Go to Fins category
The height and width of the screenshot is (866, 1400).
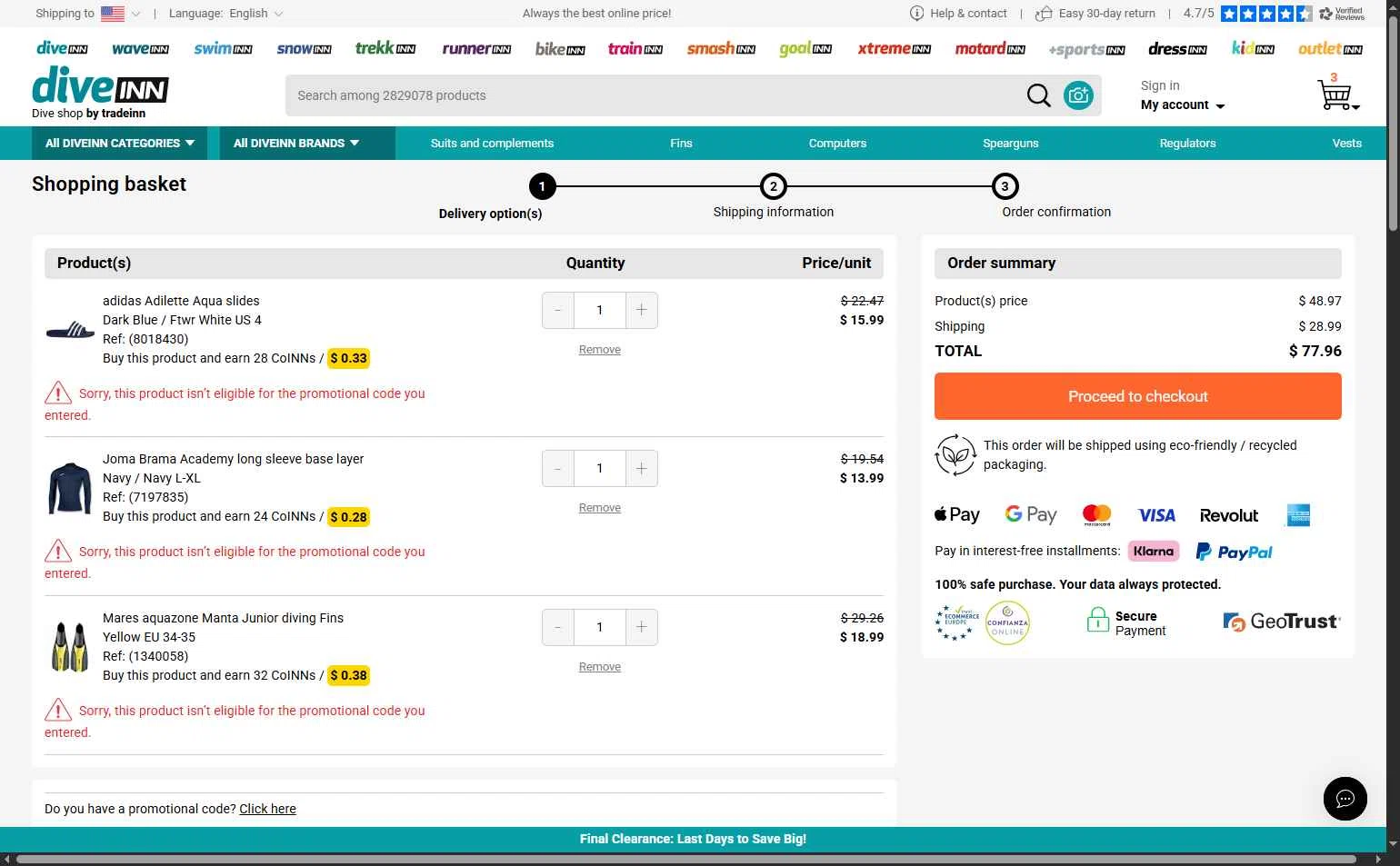pos(681,144)
